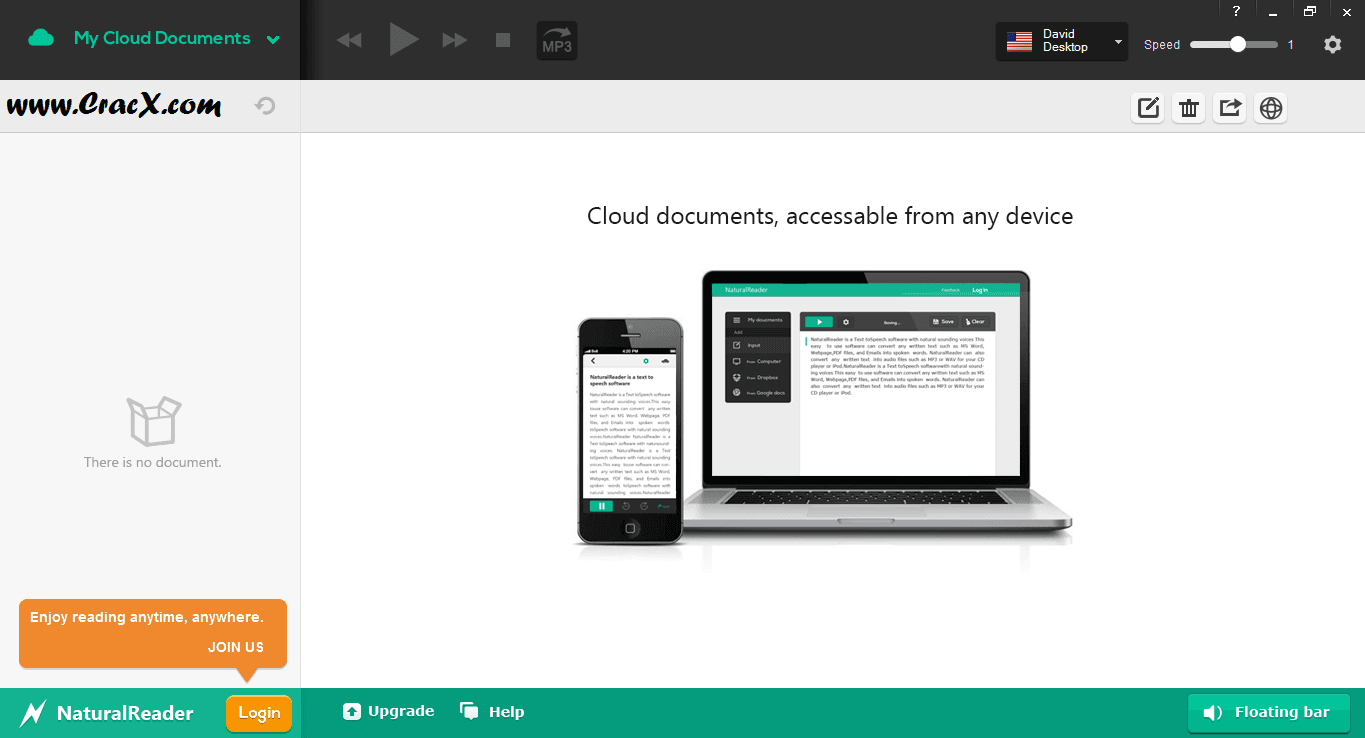Open the Upgrade link
Screen dimensions: 1365x738
click(x=388, y=711)
